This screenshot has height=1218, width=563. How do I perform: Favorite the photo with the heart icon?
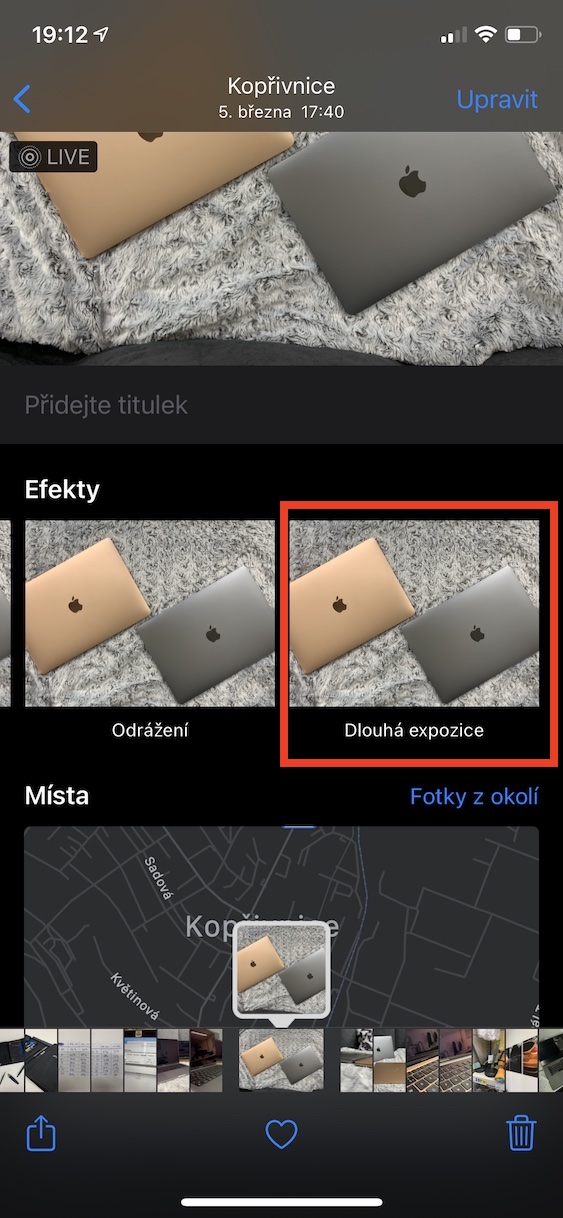click(x=281, y=1134)
